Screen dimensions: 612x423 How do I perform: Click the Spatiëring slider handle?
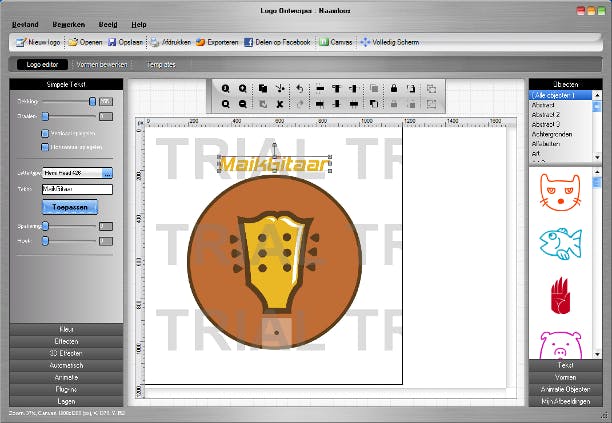point(45,226)
